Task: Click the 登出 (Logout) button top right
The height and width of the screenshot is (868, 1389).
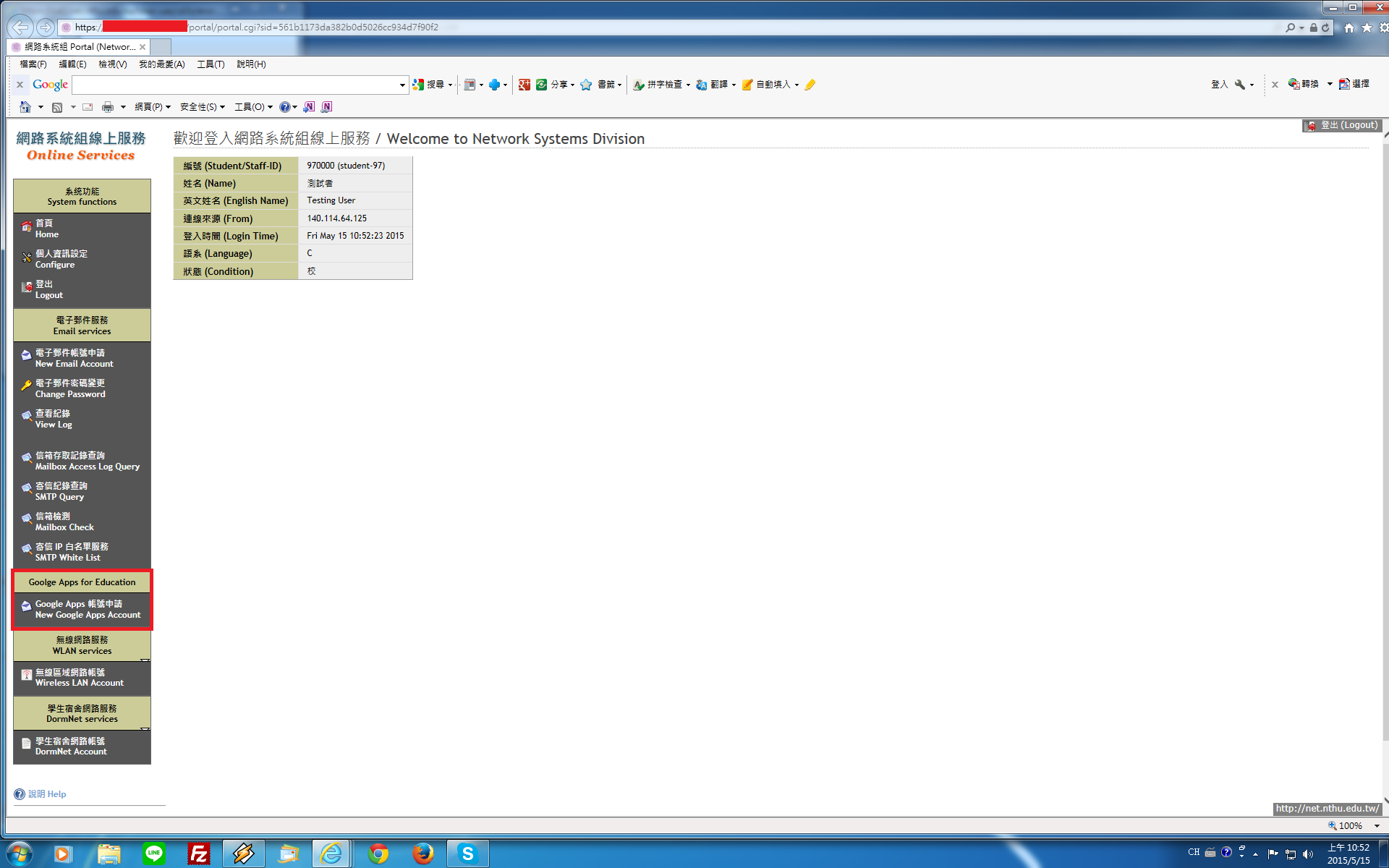Action: [1342, 125]
